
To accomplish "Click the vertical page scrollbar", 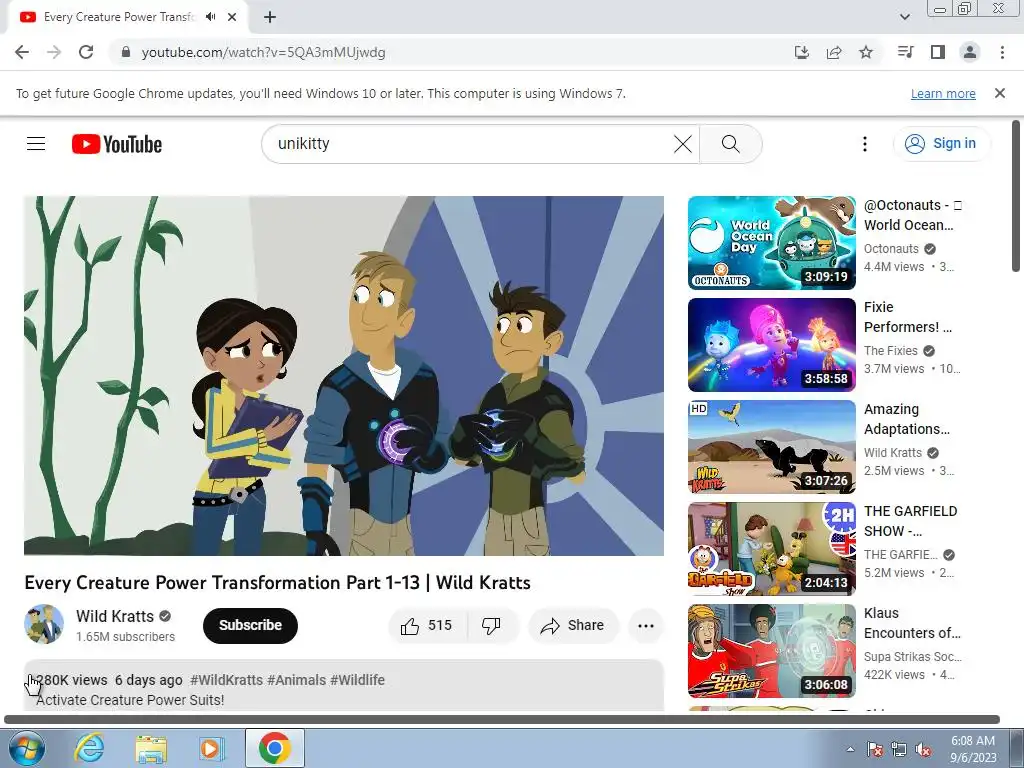I will click(1016, 196).
